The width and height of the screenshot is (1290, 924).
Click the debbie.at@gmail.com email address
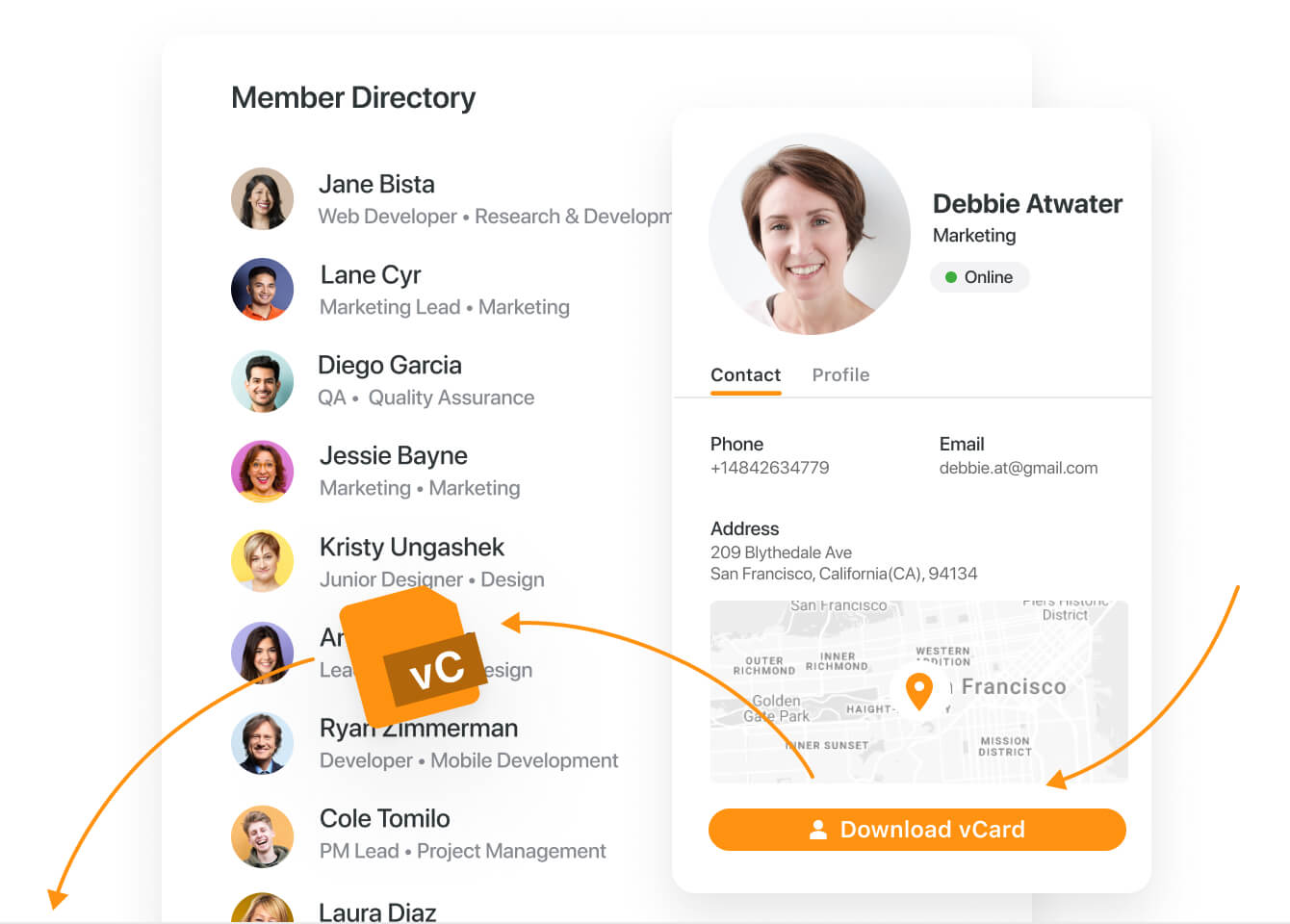click(1019, 468)
